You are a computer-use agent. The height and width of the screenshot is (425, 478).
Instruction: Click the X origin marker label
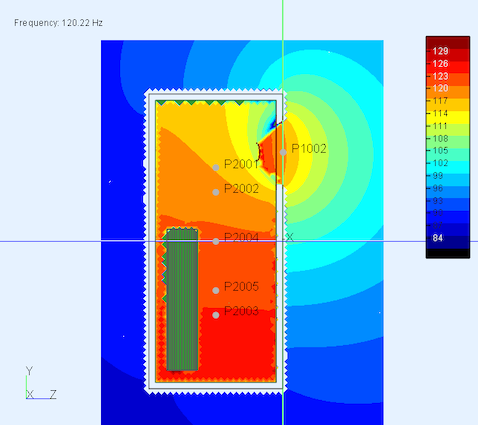coord(289,237)
